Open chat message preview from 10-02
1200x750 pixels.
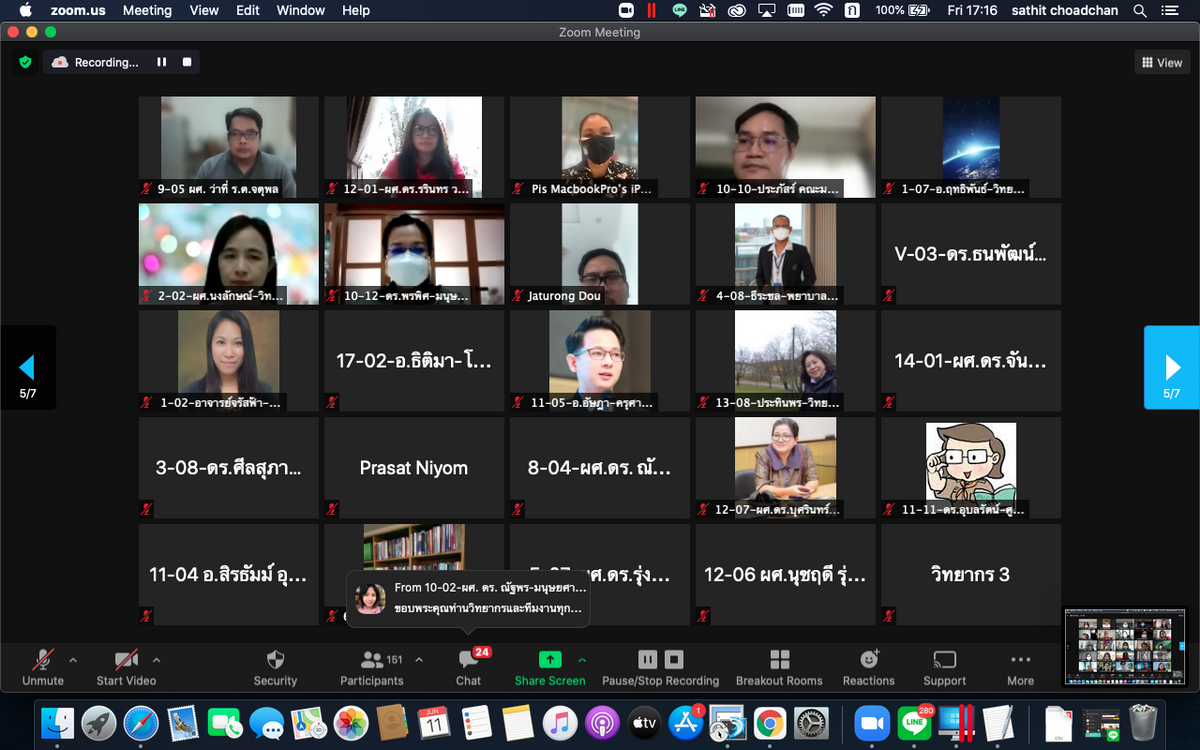pyautogui.click(x=468, y=598)
